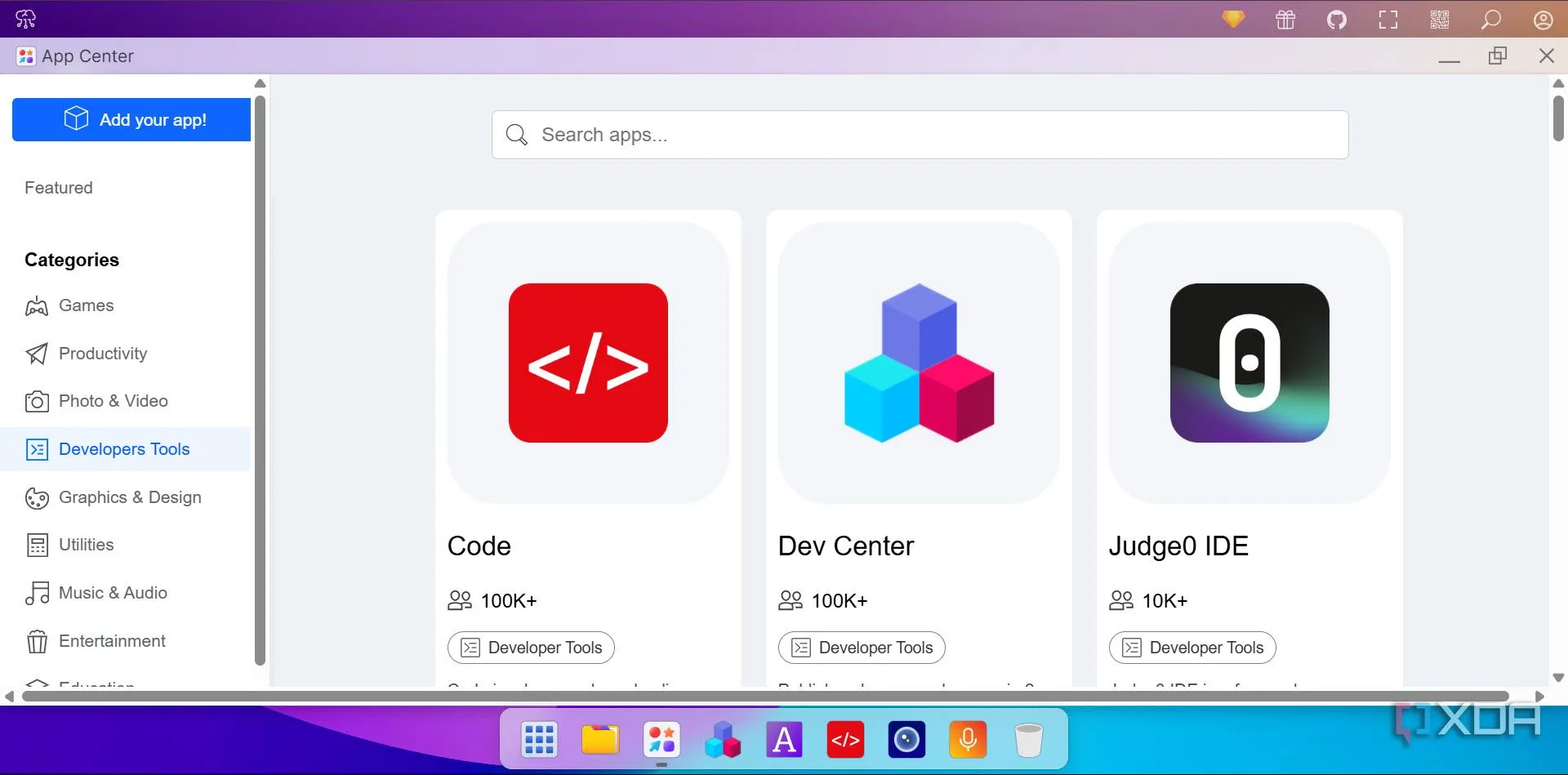The width and height of the screenshot is (1568, 775).
Task: Open the QR code icon
Action: 1440,20
